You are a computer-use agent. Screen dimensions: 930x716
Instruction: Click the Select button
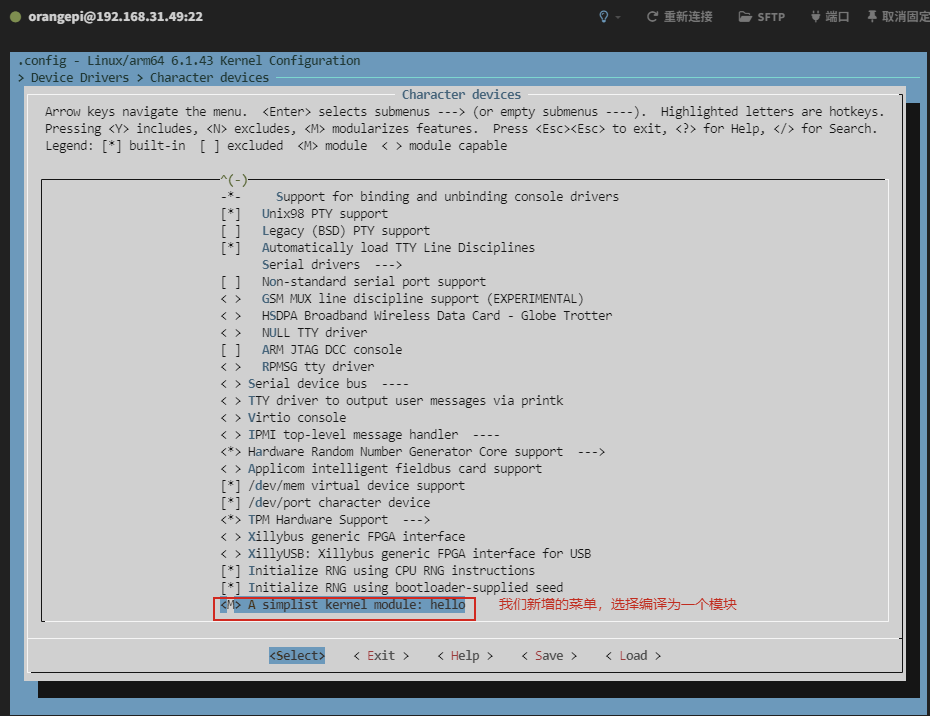click(297, 655)
